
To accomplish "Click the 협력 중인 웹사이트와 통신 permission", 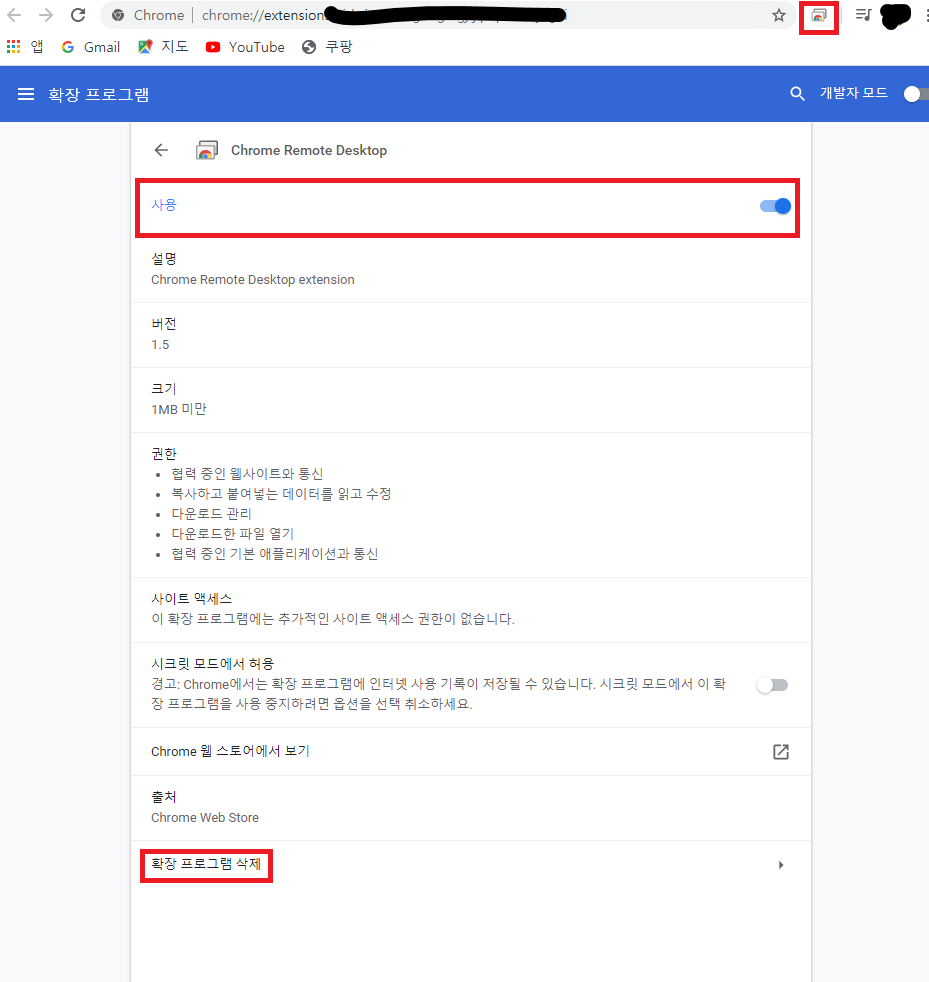I will [247, 474].
